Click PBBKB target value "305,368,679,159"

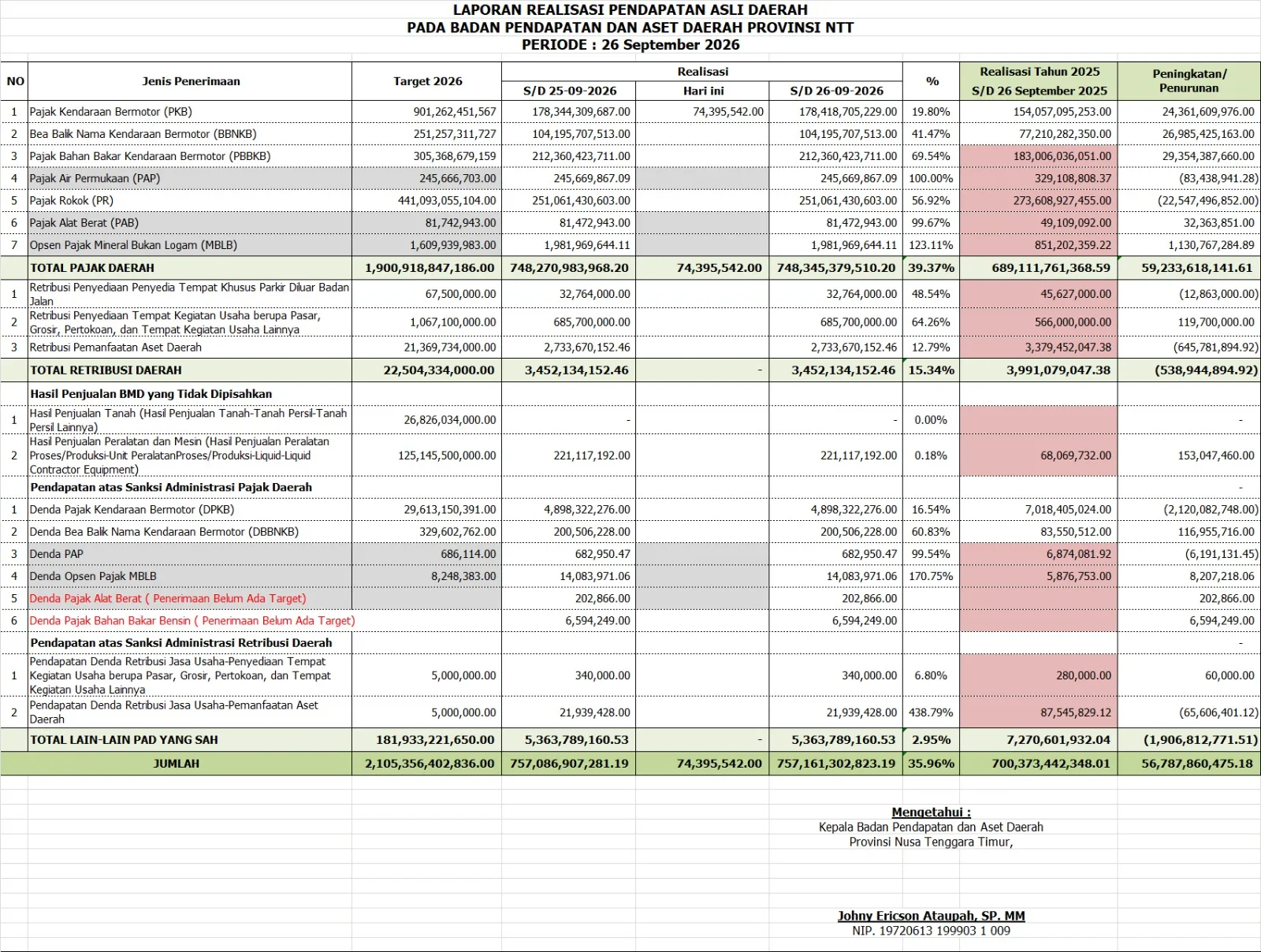click(x=455, y=156)
